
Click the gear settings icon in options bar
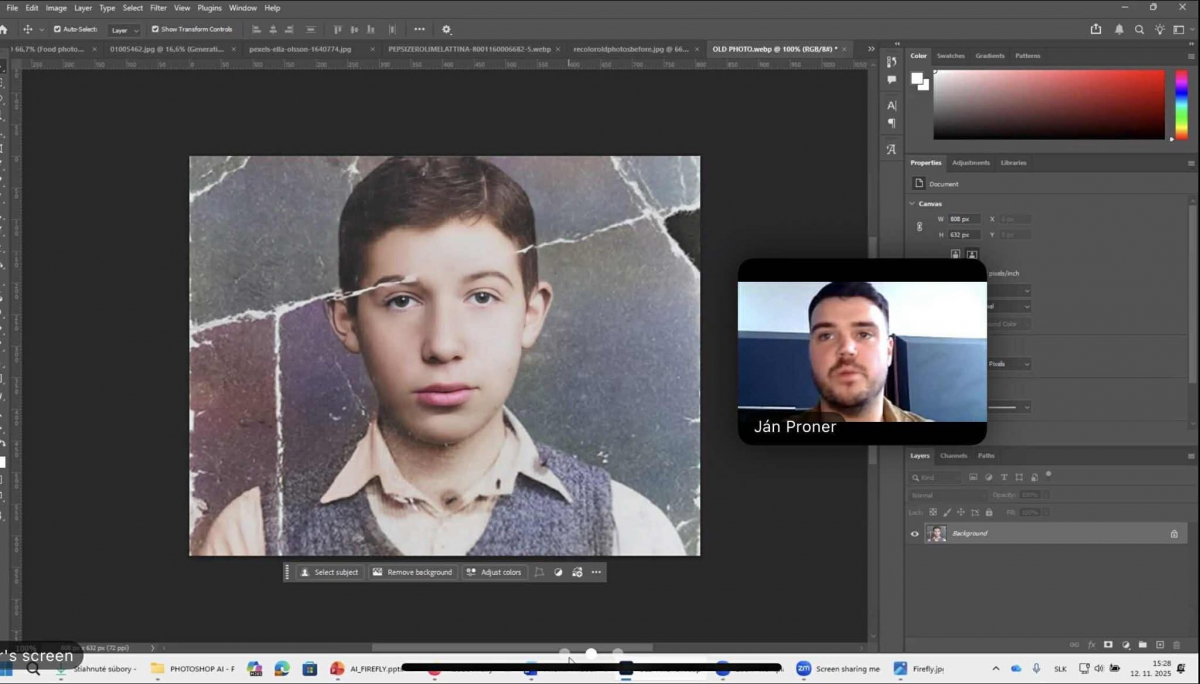[446, 30]
